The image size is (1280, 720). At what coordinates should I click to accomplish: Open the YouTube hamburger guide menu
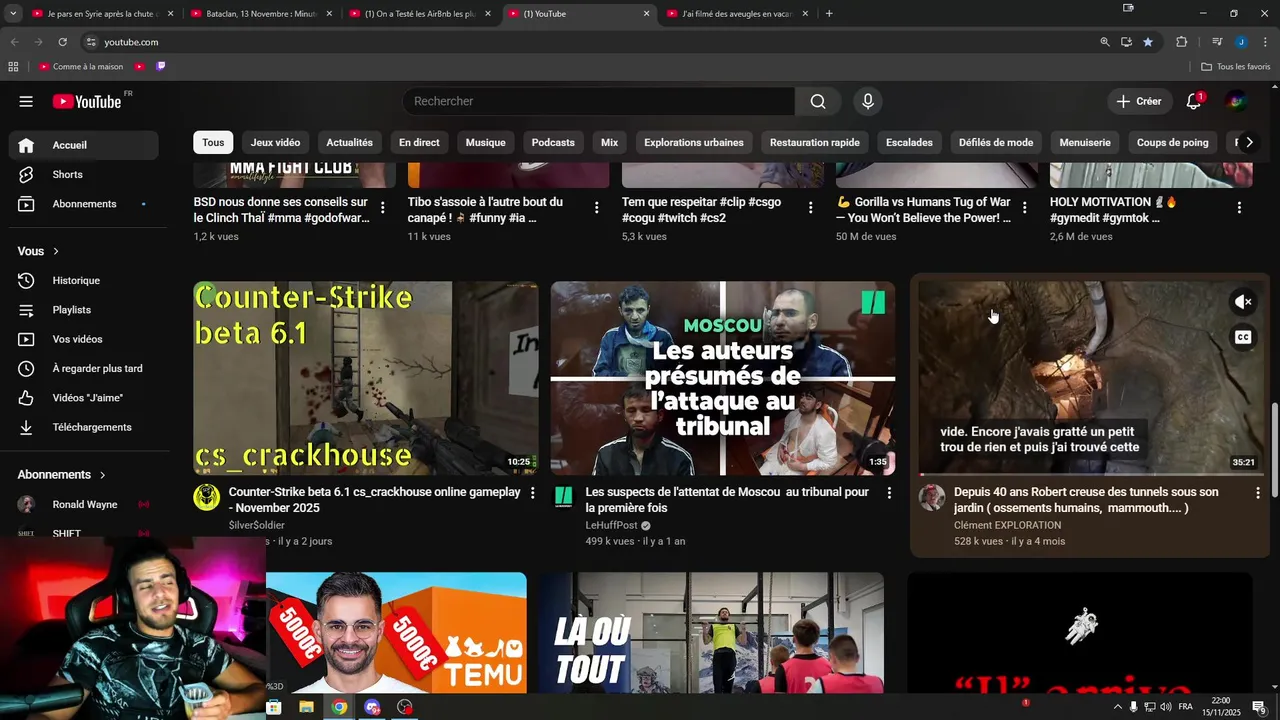pos(26,101)
